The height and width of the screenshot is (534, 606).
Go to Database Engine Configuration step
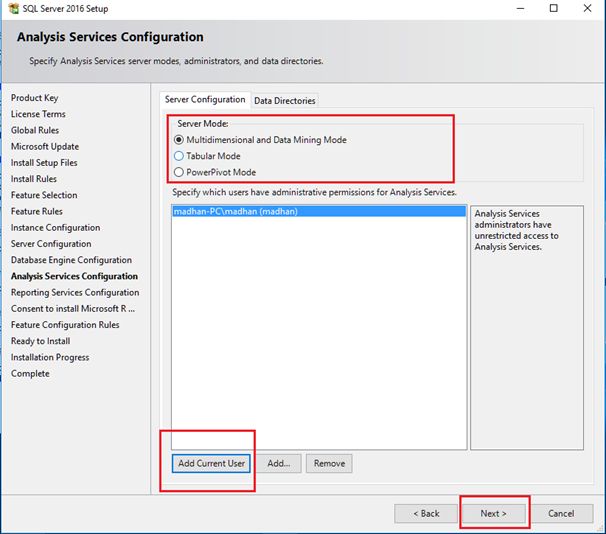point(71,260)
